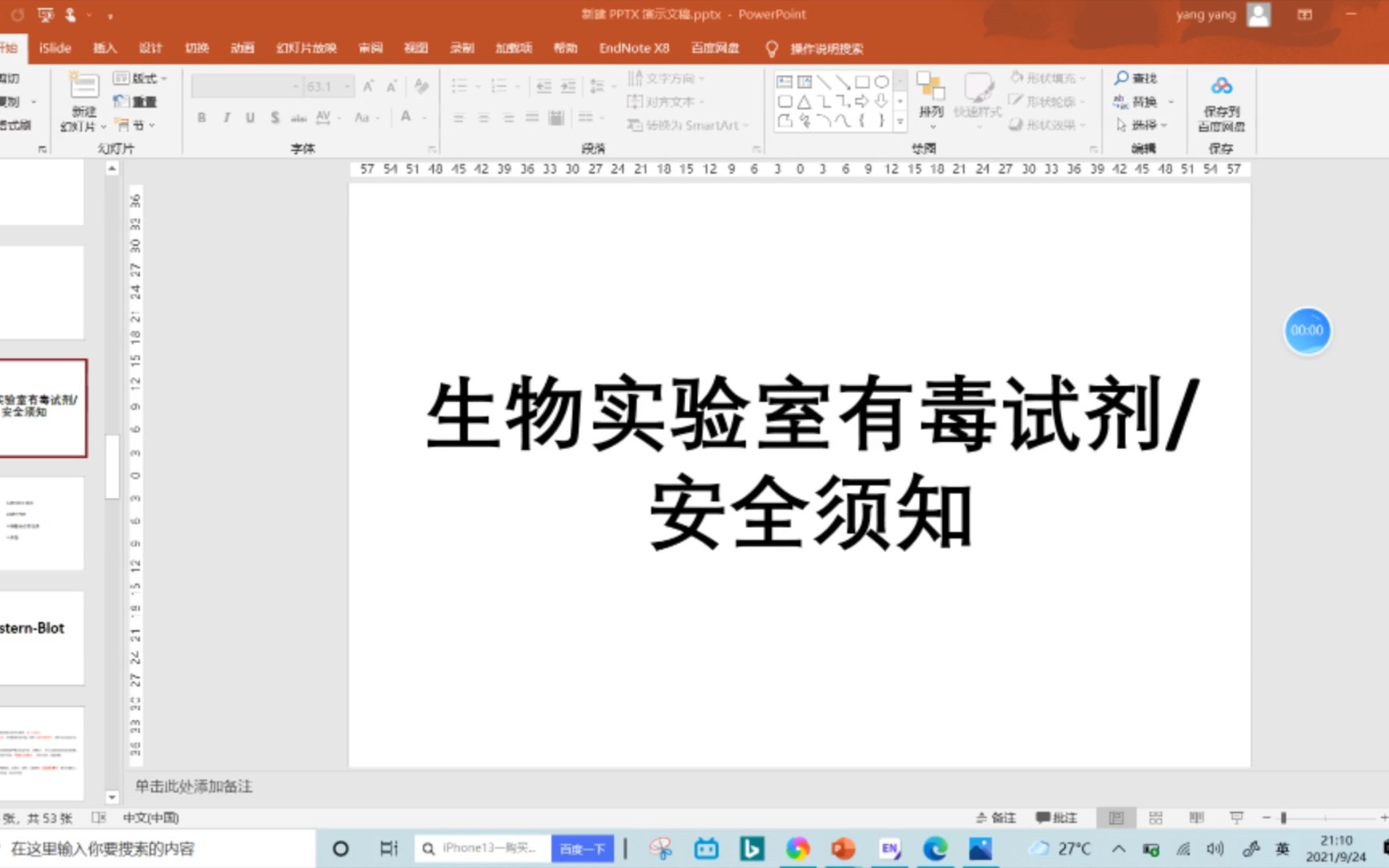Switch to the EndNote X8 ribbon tab
The height and width of the screenshot is (868, 1389).
[634, 48]
